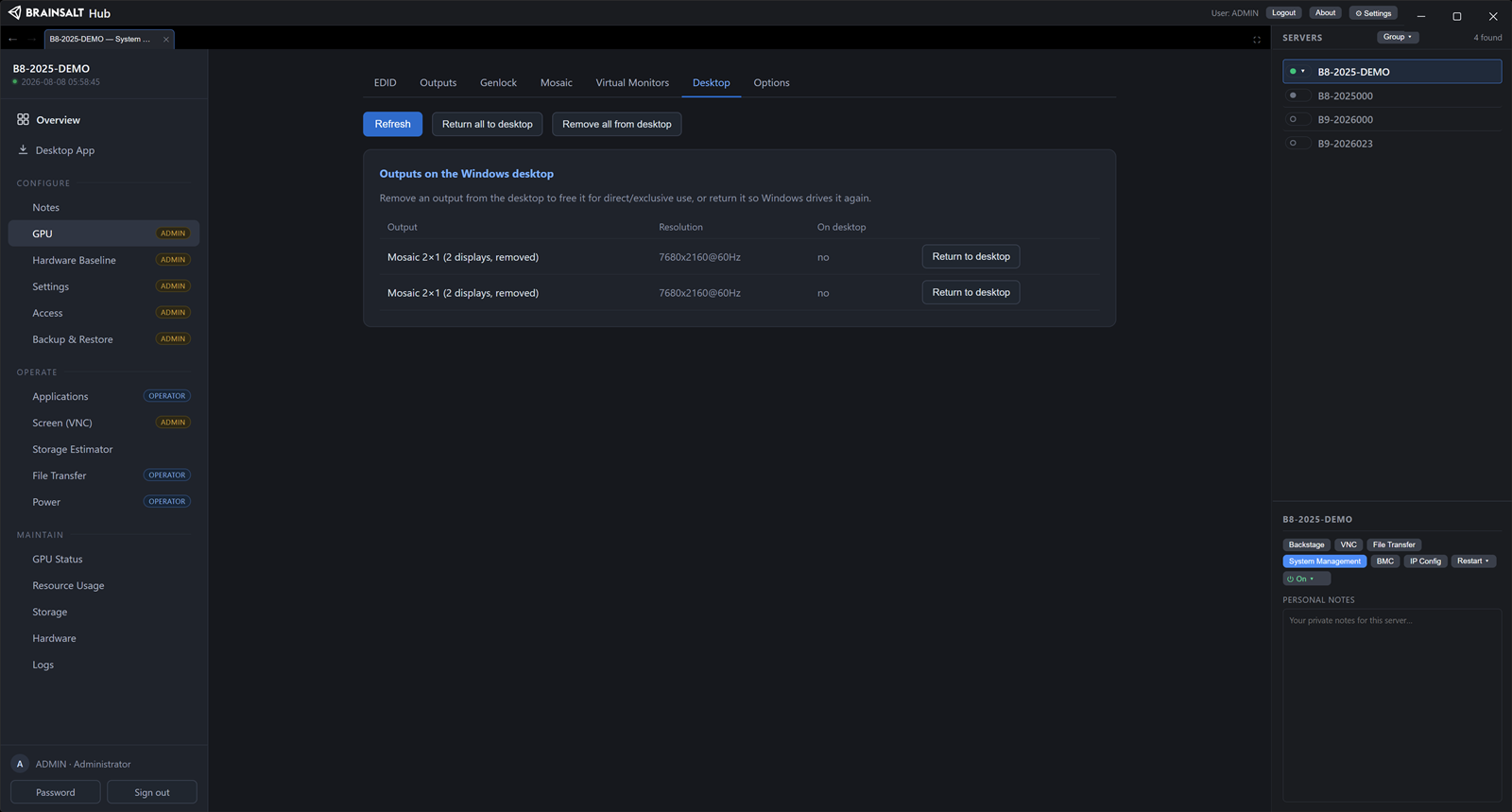Click the Brainsalt Hub logo icon

pos(14,12)
